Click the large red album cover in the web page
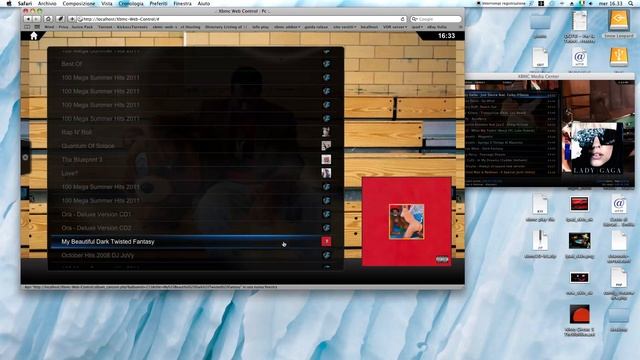The image size is (640, 360). pos(407,221)
